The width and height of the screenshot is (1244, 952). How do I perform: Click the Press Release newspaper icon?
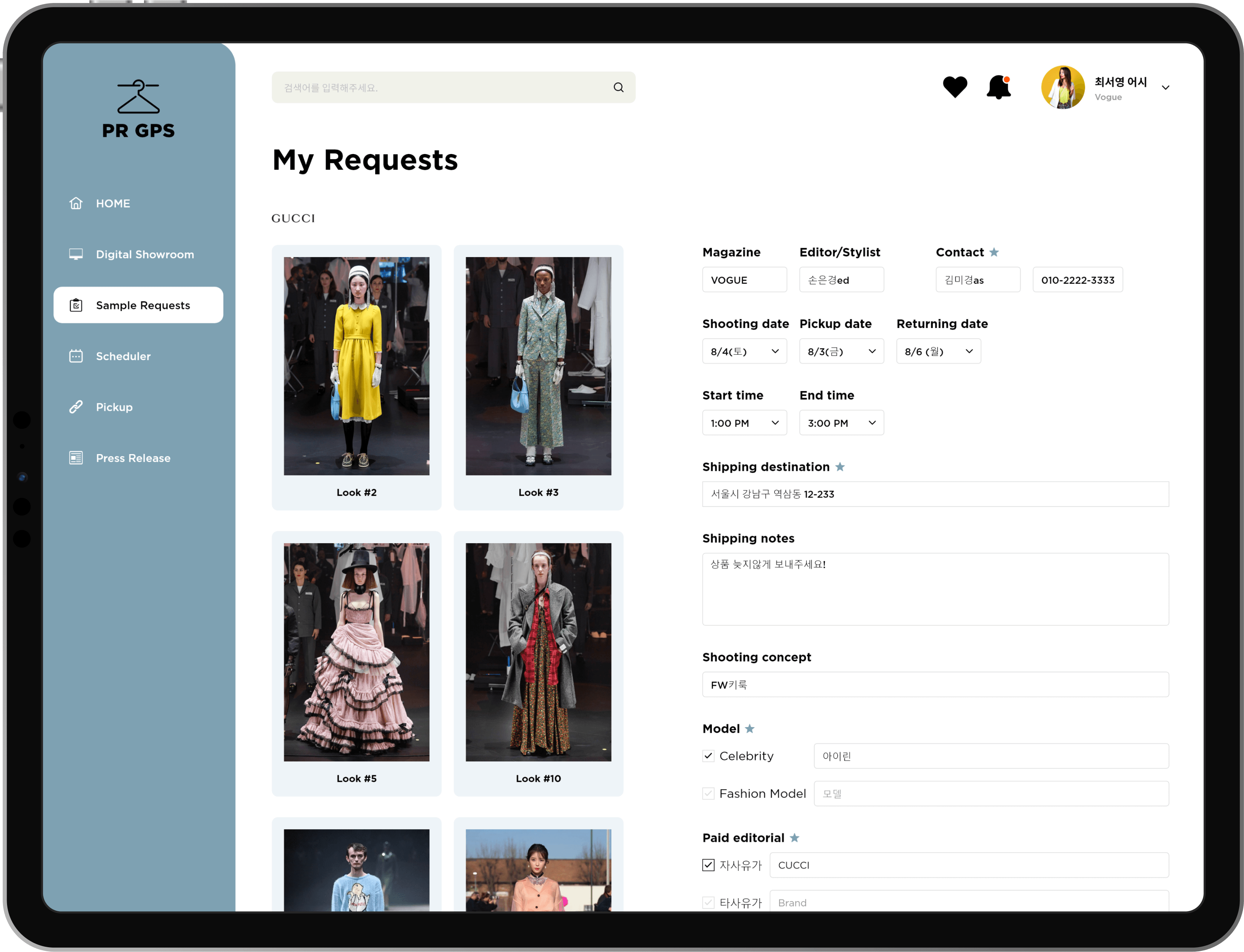76,458
